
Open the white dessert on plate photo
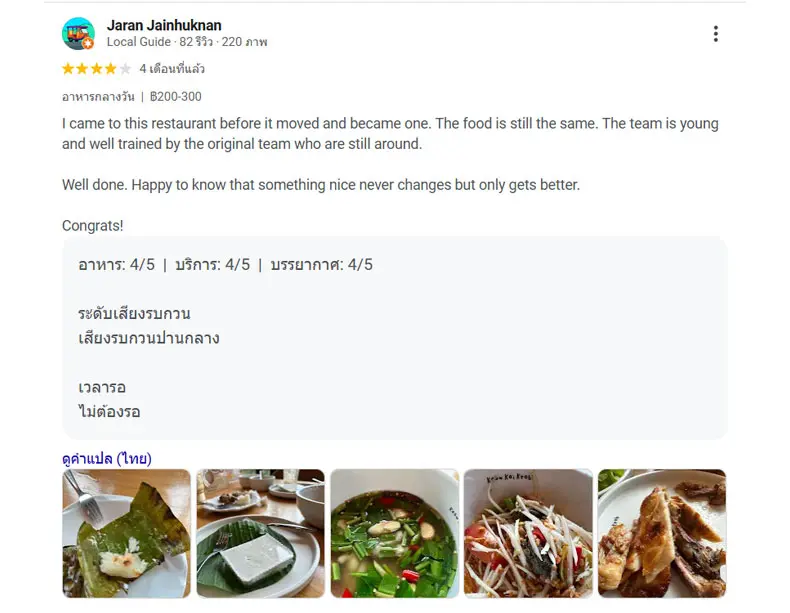pos(260,533)
